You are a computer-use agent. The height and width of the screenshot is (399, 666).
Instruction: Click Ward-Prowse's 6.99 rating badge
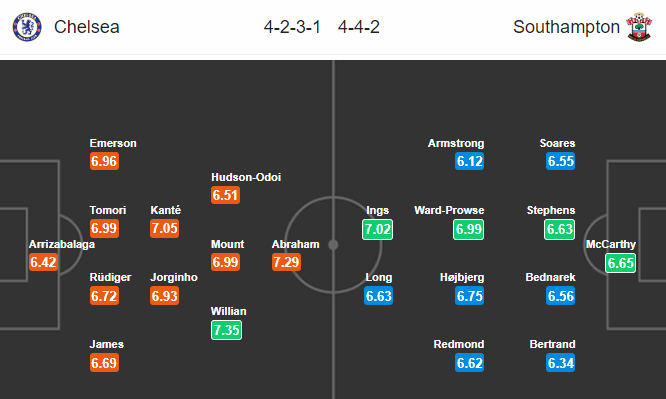click(468, 229)
